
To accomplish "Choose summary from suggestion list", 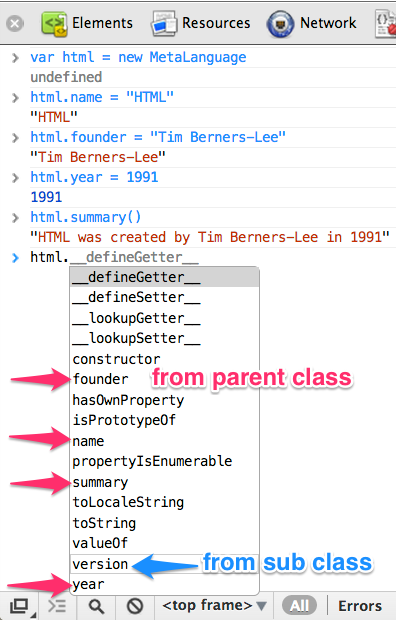I will pos(100,482).
